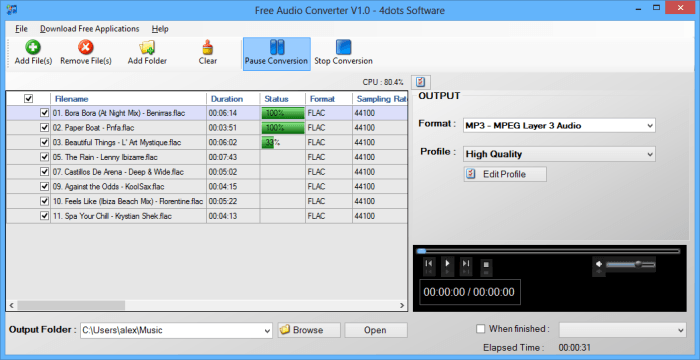Adjust the player volume slider
The image size is (700, 360).
point(630,264)
